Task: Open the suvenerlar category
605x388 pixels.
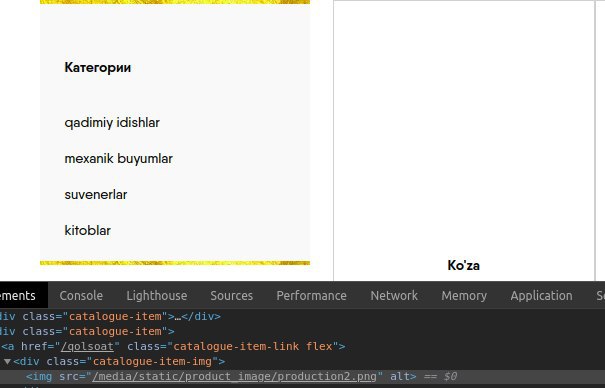Action: click(x=96, y=194)
